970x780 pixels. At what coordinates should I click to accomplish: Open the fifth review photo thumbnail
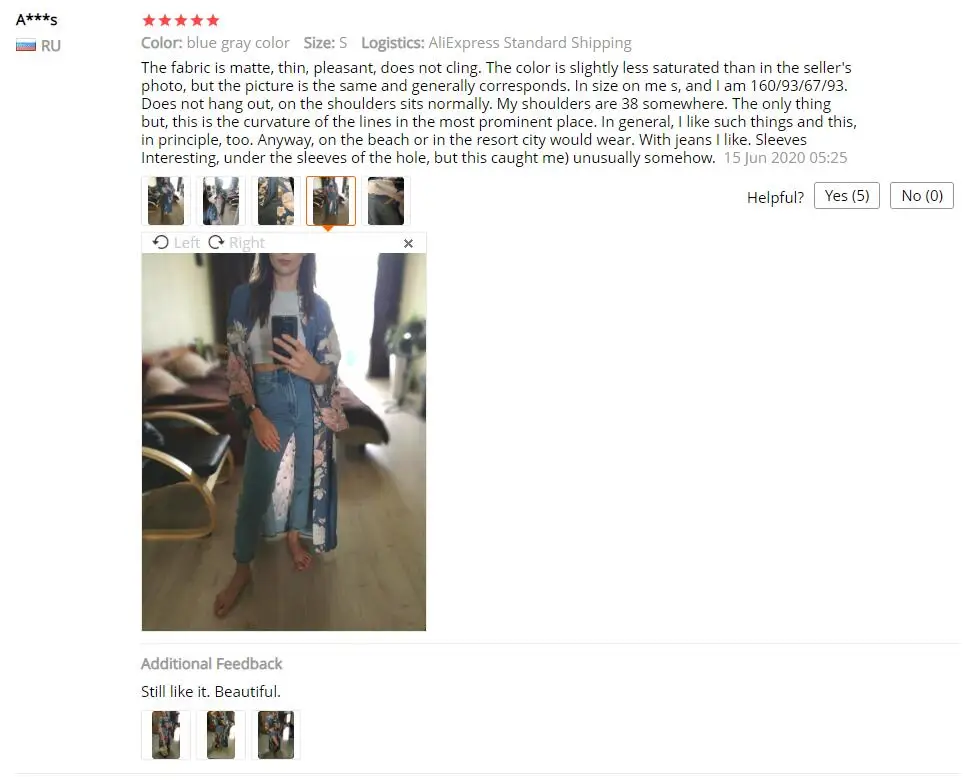tap(386, 201)
